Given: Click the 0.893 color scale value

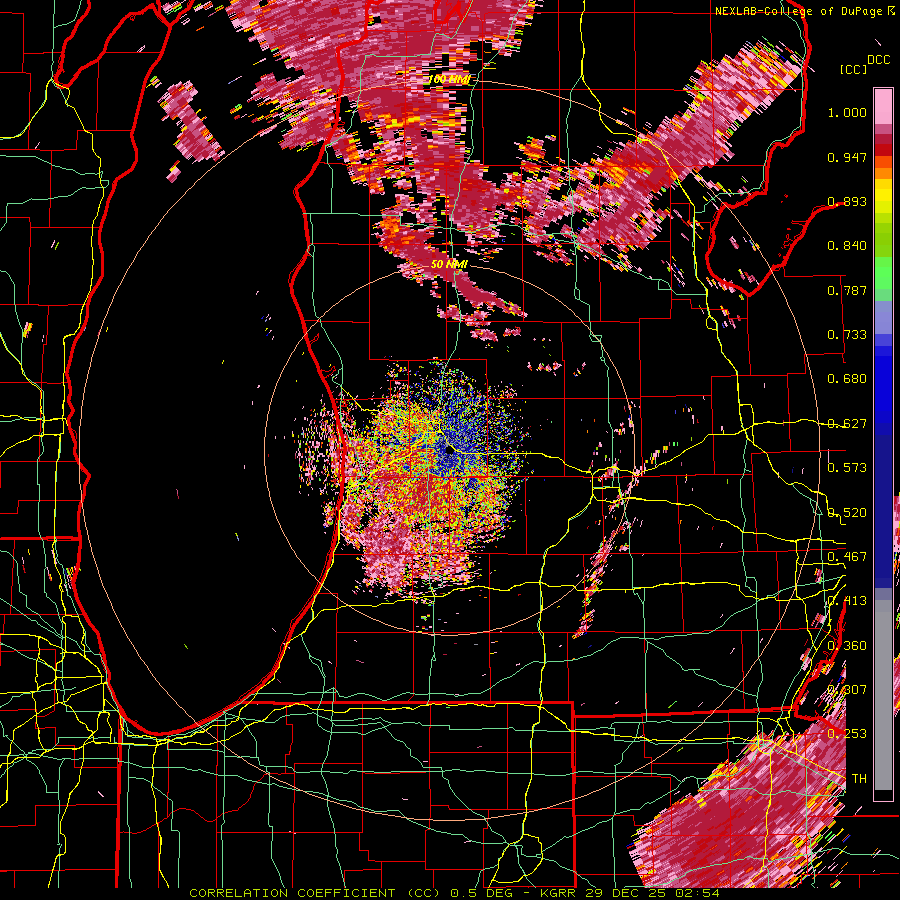Looking at the screenshot, I should tap(847, 201).
